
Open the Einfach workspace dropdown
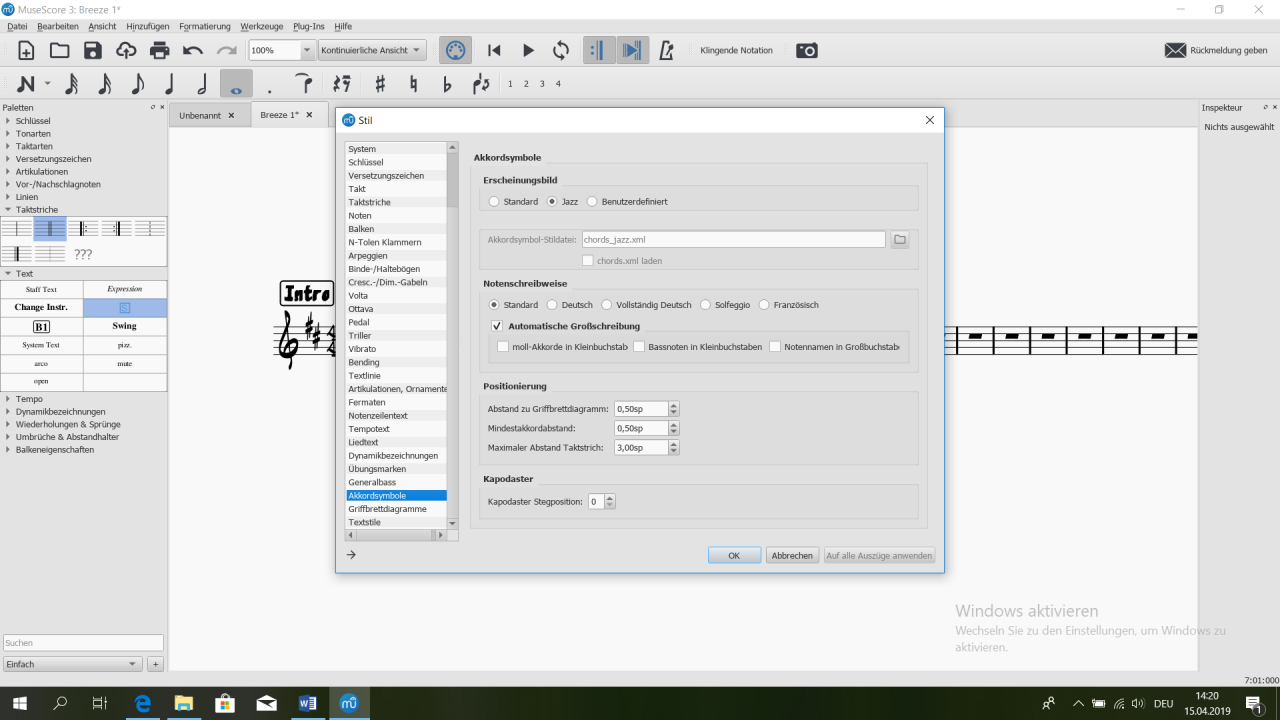[73, 664]
